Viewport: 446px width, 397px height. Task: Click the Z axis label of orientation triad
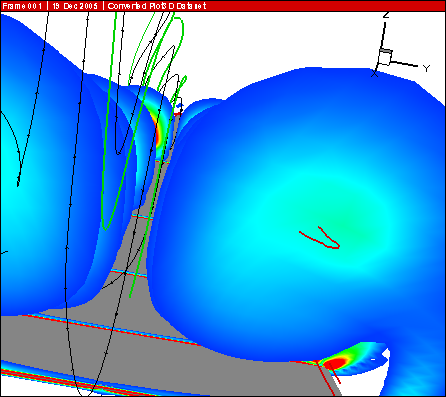386,15
